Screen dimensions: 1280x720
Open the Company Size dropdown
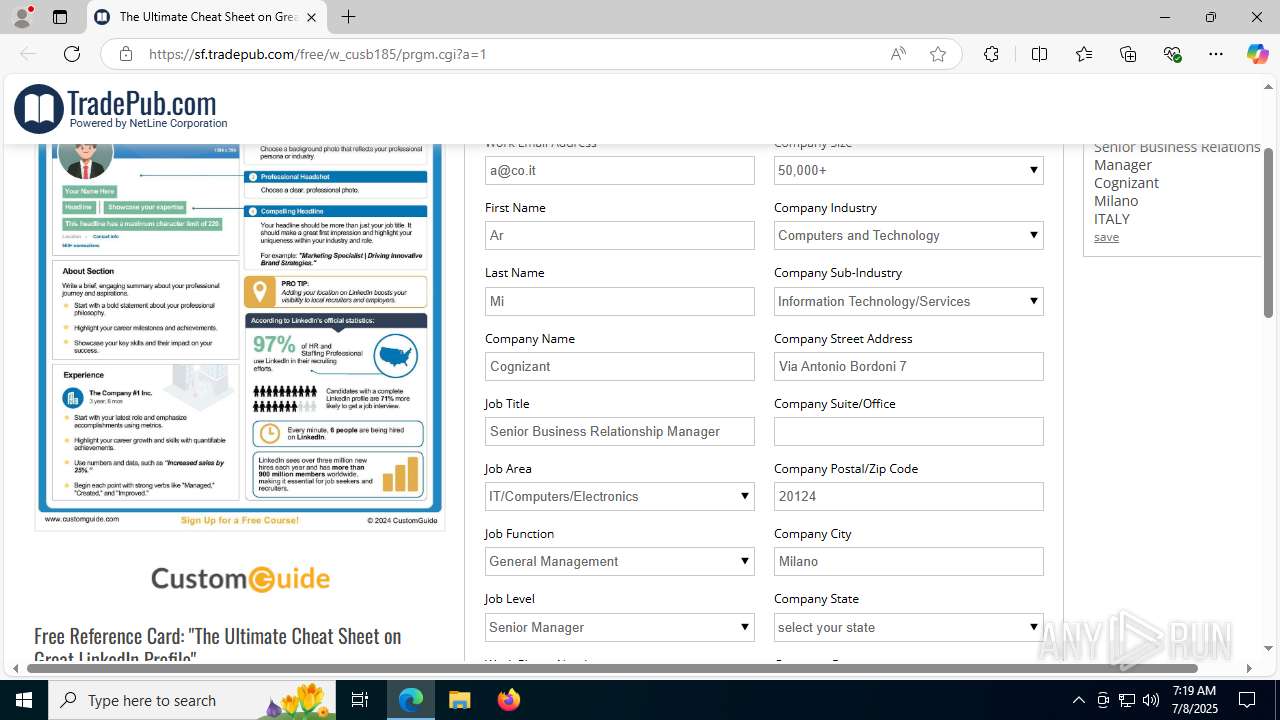[x=908, y=170]
